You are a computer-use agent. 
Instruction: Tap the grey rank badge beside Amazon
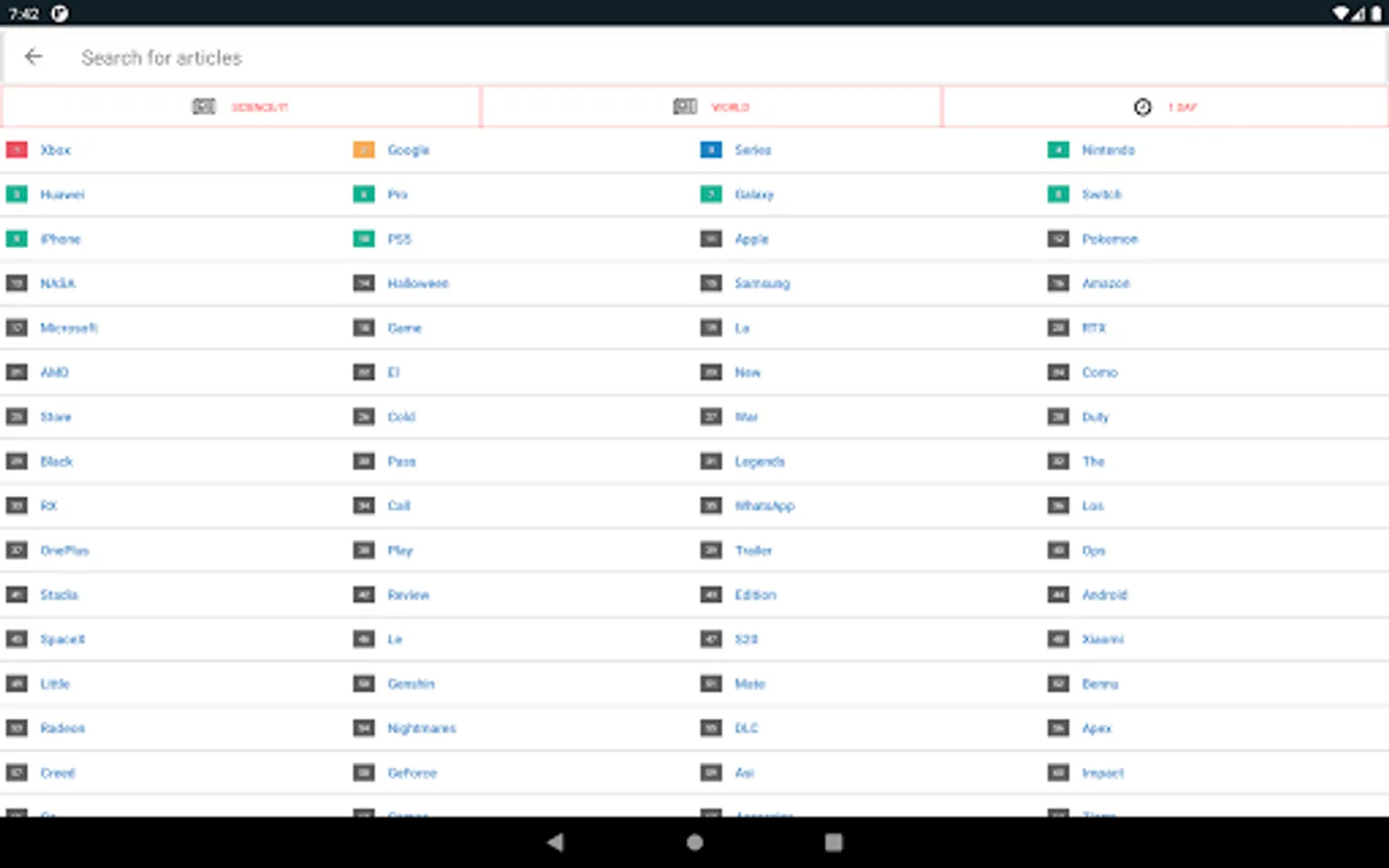1058,283
